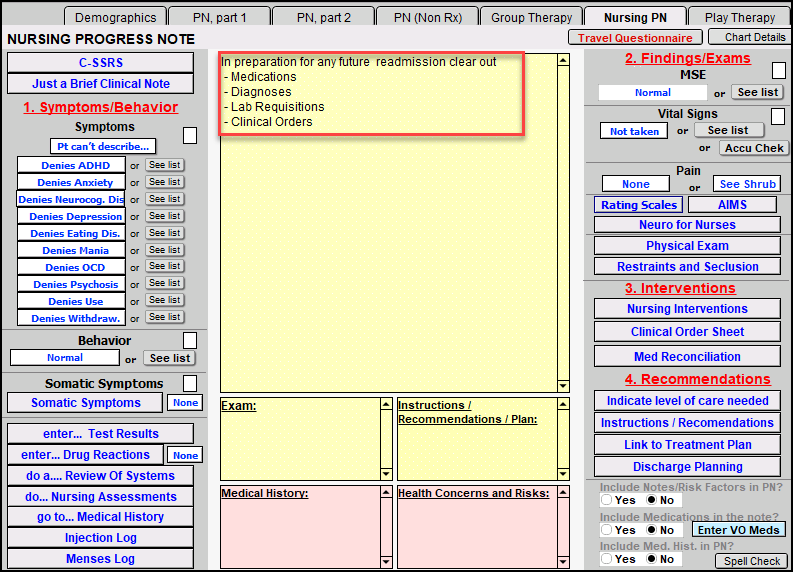Go to the Play Therapy tab
The height and width of the screenshot is (572, 793).
click(739, 17)
